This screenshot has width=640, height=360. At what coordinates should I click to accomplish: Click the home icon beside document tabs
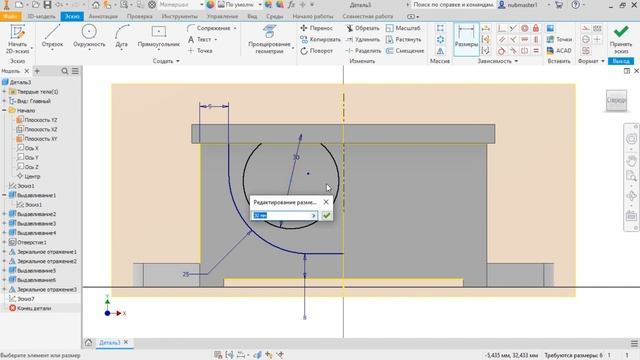pos(88,342)
